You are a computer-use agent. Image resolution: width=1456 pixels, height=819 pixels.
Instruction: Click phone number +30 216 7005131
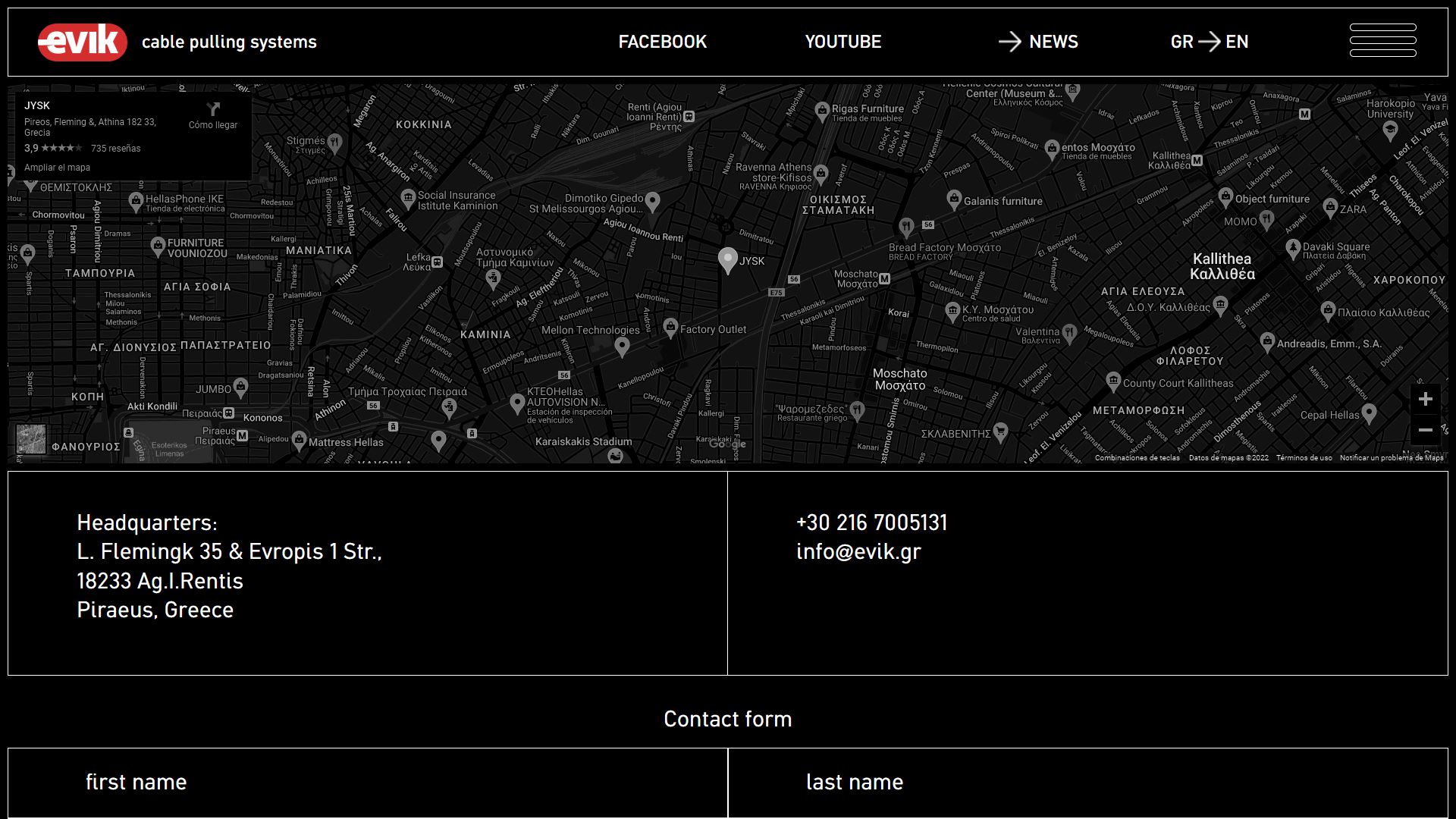tap(871, 522)
